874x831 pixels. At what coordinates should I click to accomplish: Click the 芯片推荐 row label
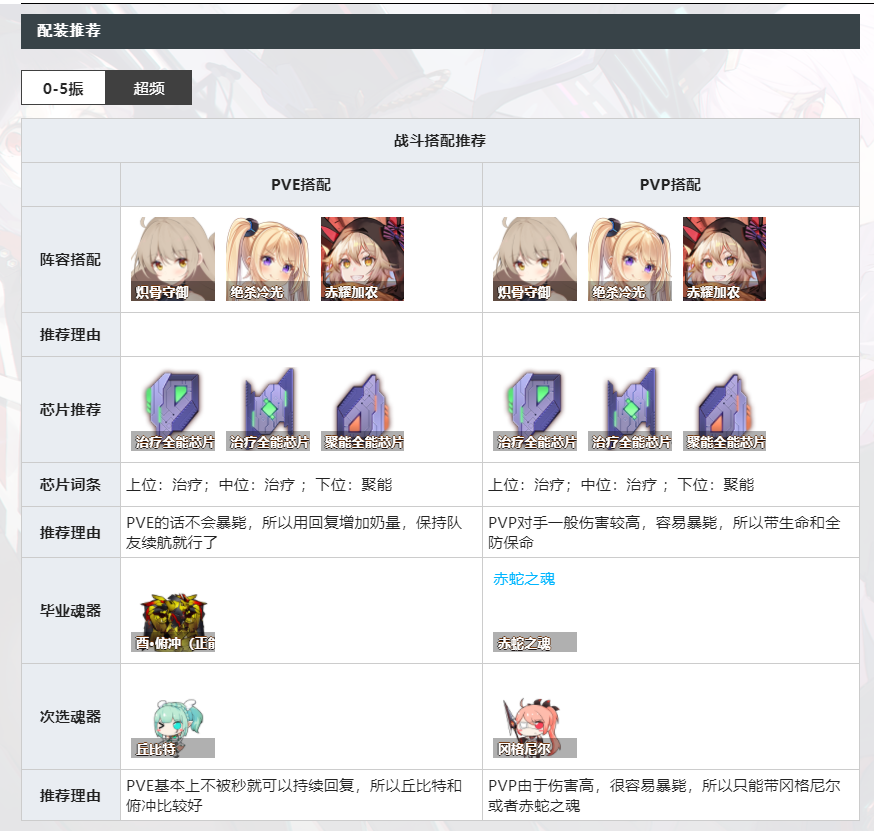(70, 410)
